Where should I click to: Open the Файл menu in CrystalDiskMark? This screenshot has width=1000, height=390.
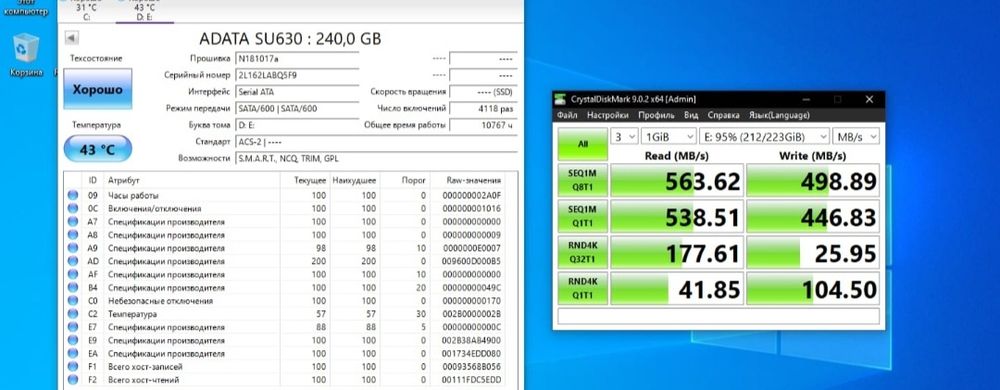[567, 115]
